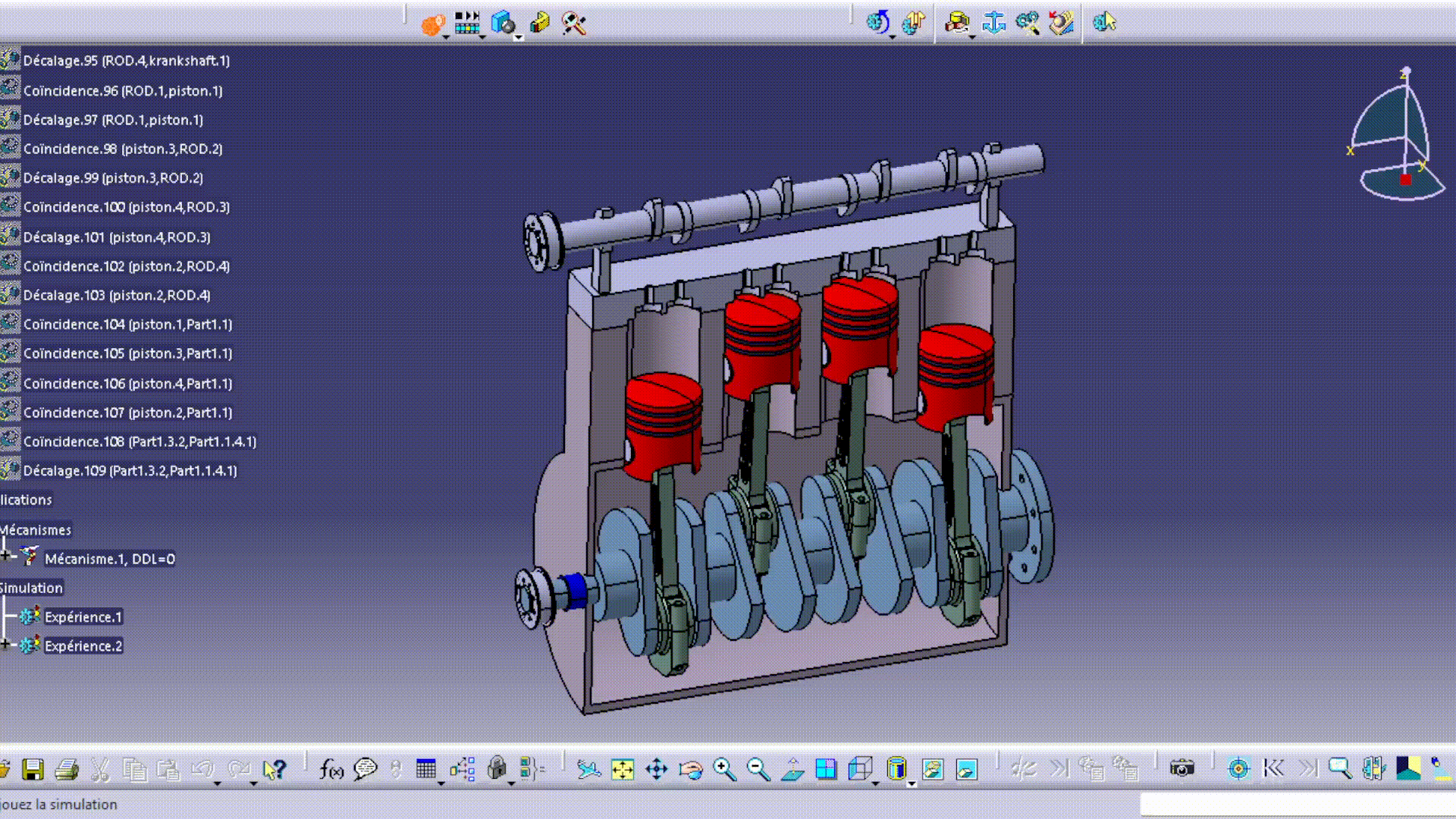Open the What's This help pointer
The width and height of the screenshot is (1456, 819).
click(x=274, y=770)
